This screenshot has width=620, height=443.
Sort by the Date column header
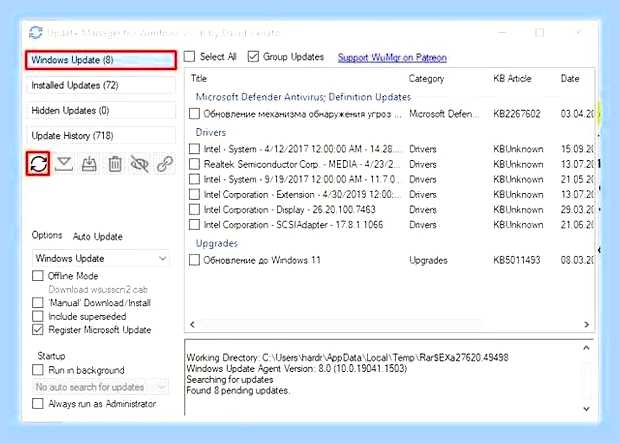coord(570,78)
